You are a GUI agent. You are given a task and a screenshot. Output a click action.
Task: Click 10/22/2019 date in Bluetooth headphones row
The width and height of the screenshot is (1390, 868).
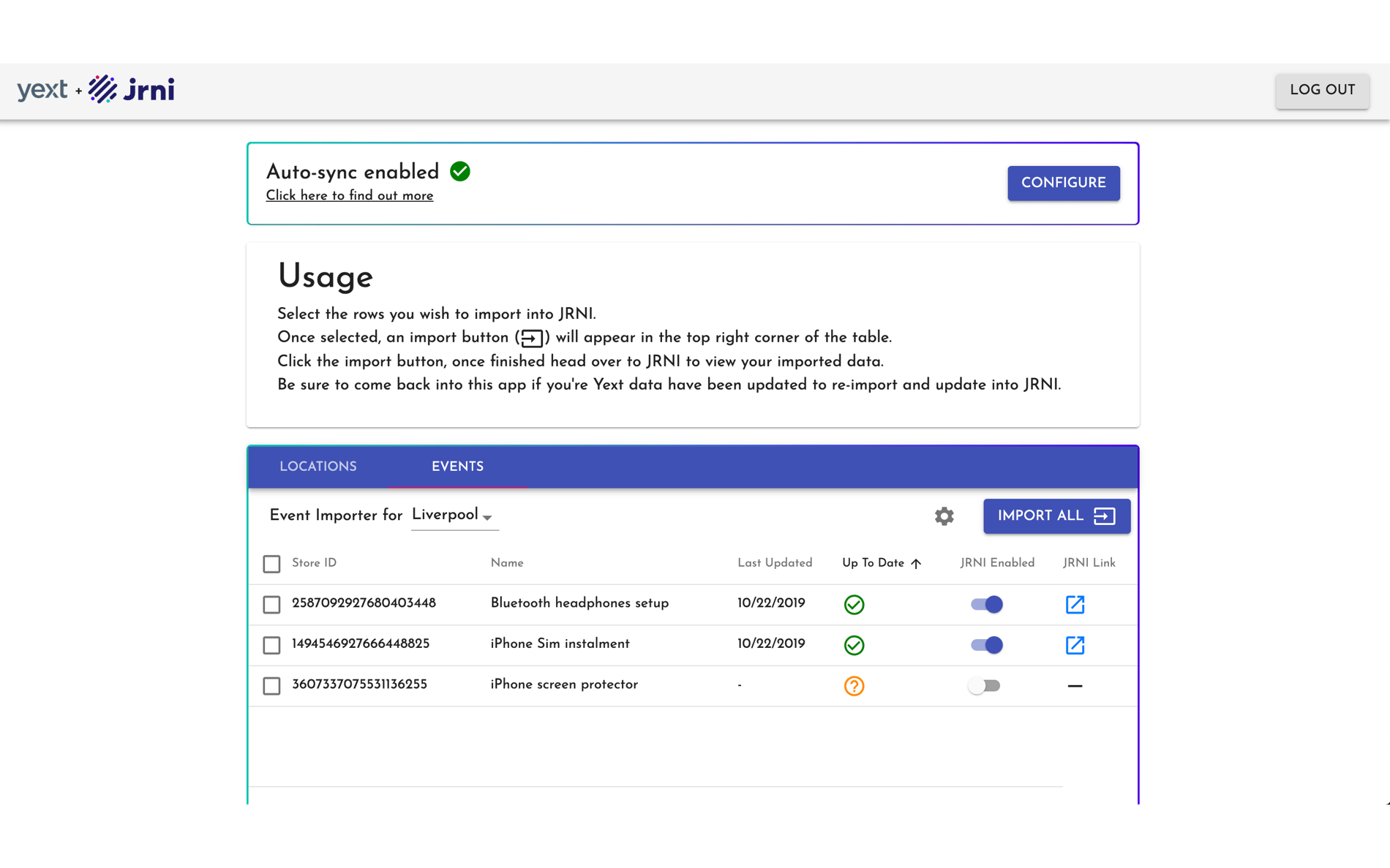coord(771,603)
